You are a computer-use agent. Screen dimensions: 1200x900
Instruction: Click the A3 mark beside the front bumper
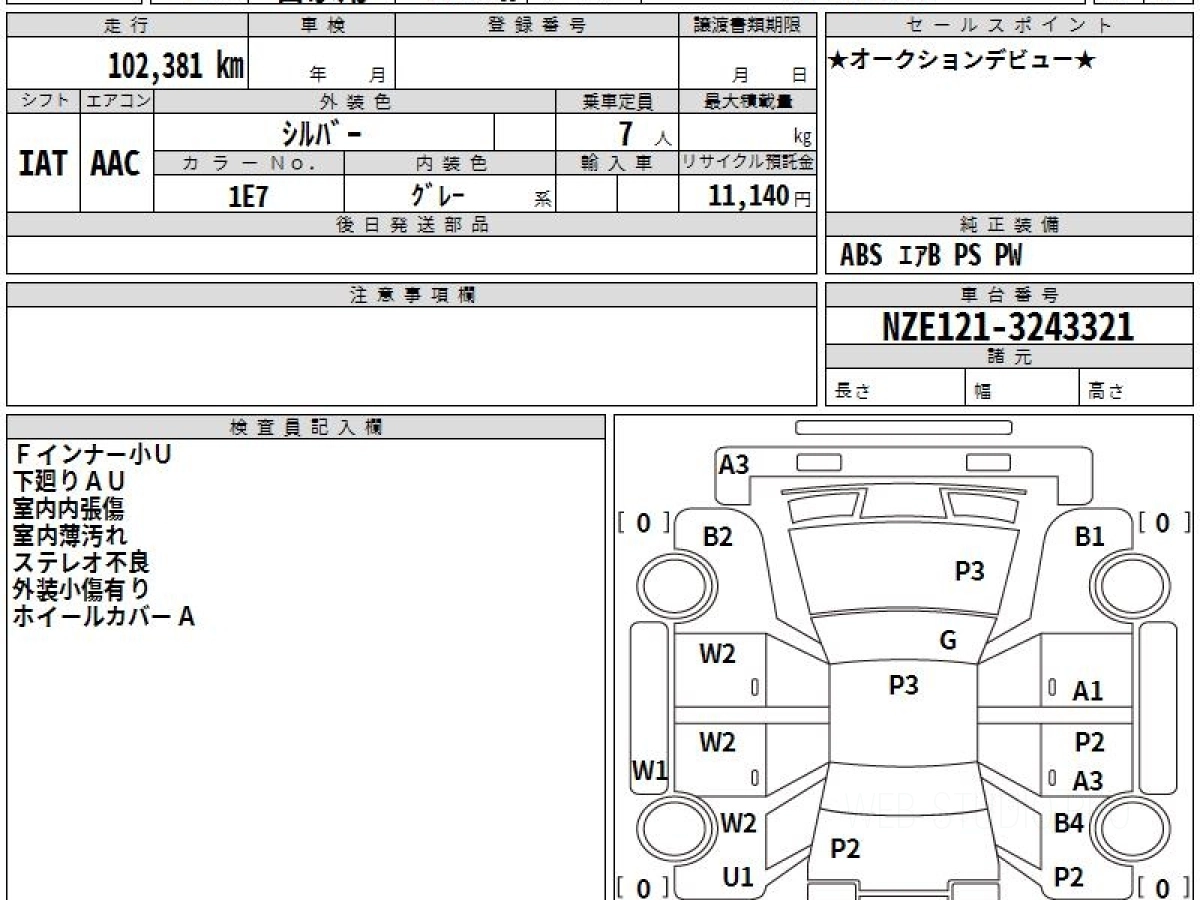tap(734, 464)
